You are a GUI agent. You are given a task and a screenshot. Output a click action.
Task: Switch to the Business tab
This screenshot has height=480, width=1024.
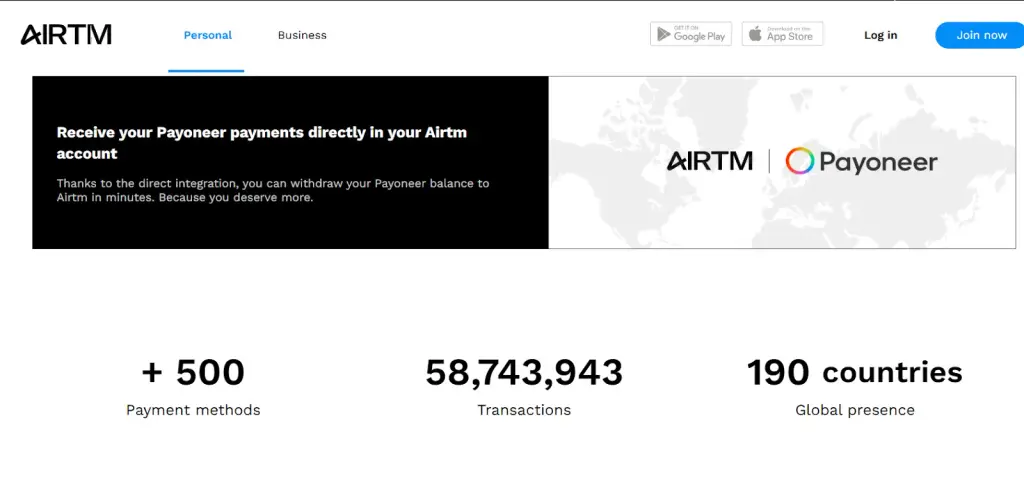pos(302,35)
